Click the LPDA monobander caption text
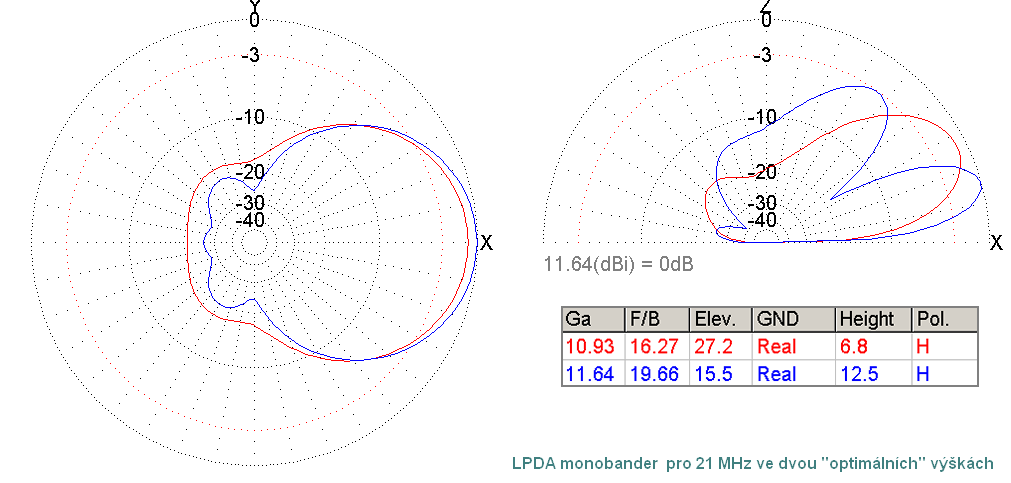Image resolution: width=1011 pixels, height=483 pixels. point(752,463)
